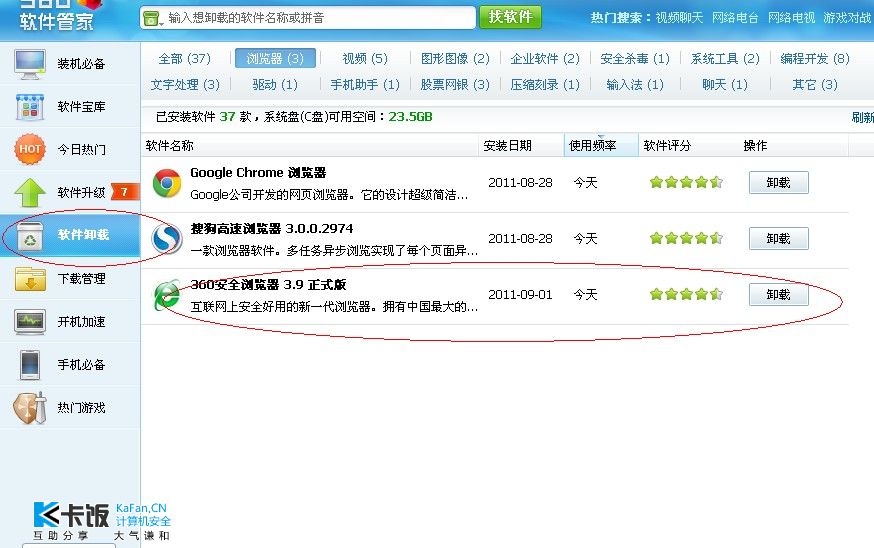
Task: Switch to 压缩刻录 (1) category
Action: click(545, 85)
